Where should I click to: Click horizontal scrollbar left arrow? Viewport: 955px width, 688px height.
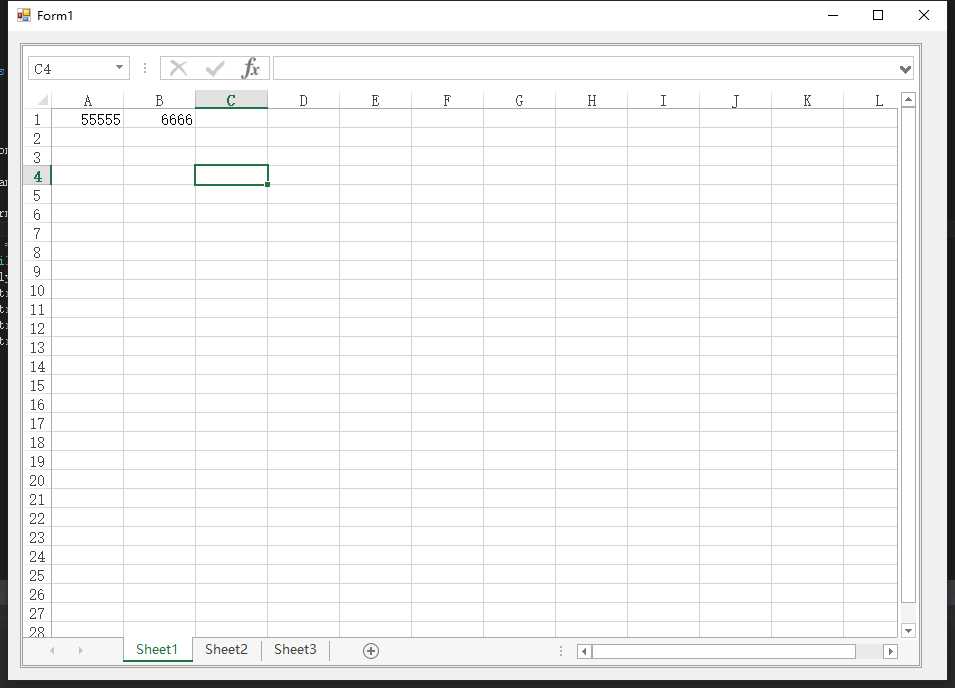pos(585,651)
